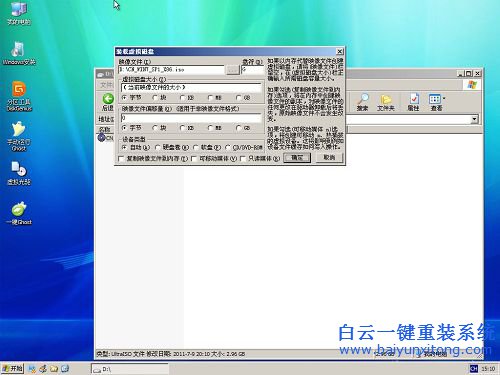The image size is (500, 375).
Task: Click the status bar file details text
Action: pos(171,354)
